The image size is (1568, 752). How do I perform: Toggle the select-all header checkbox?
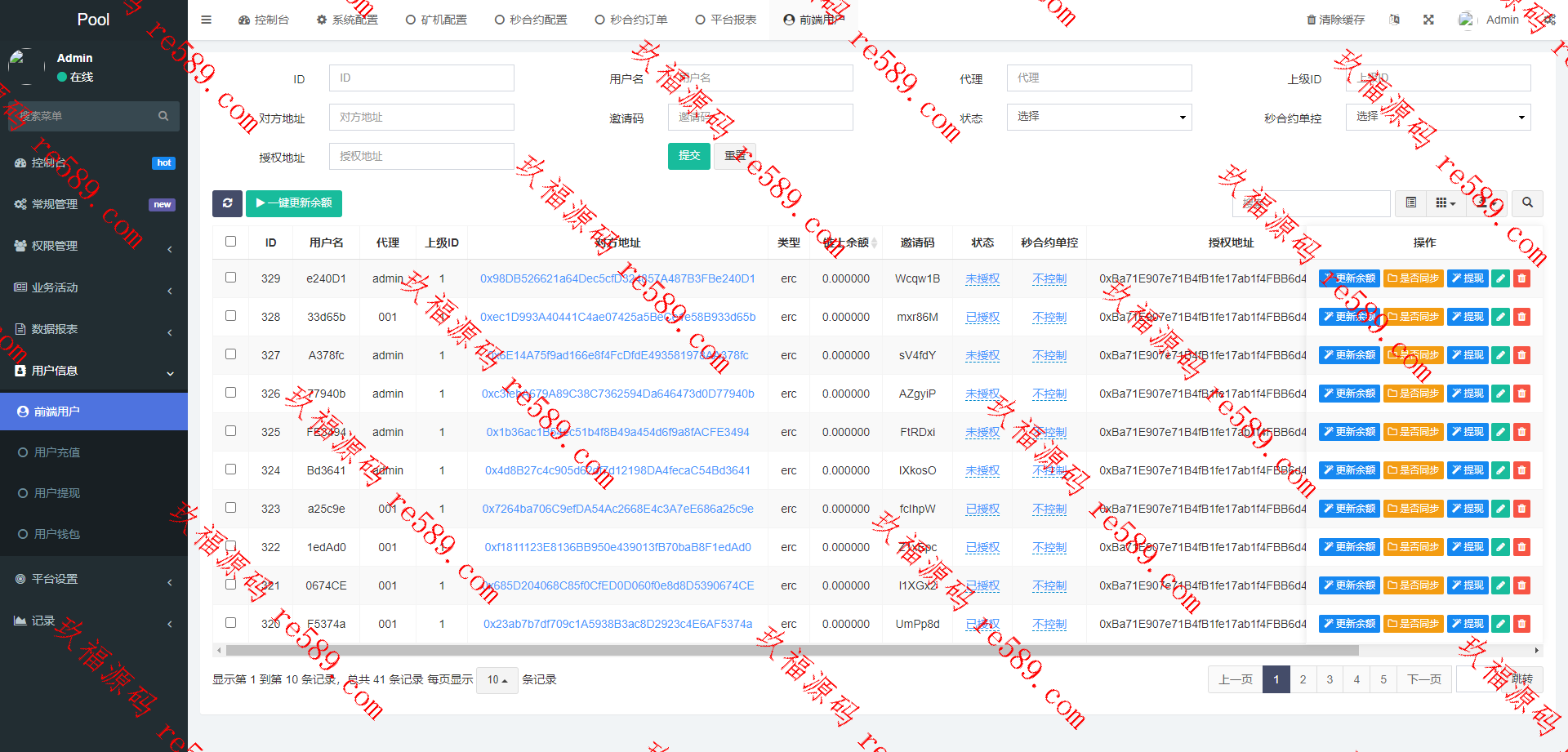pyautogui.click(x=230, y=242)
